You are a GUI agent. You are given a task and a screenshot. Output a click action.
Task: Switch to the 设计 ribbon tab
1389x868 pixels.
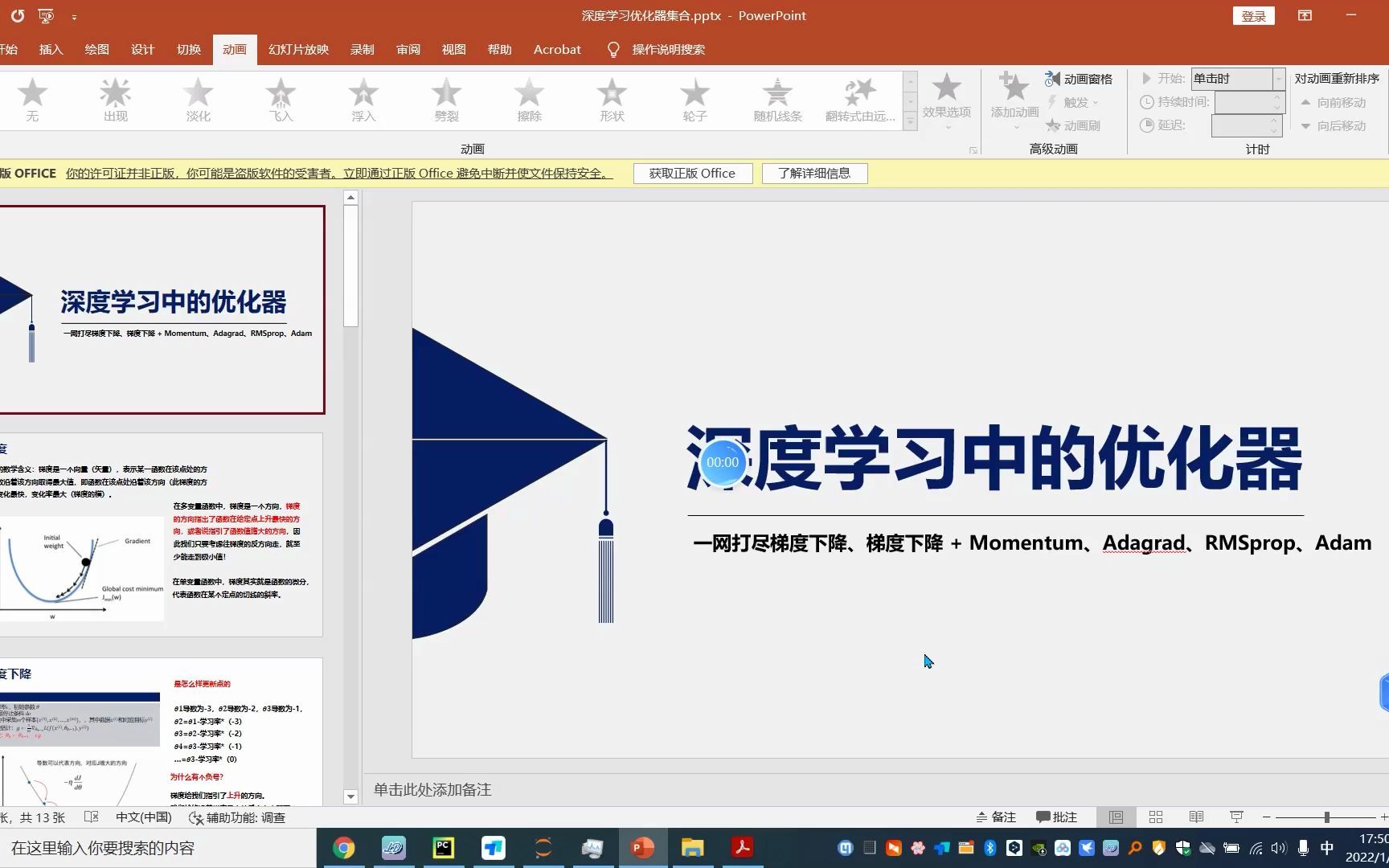pyautogui.click(x=142, y=49)
